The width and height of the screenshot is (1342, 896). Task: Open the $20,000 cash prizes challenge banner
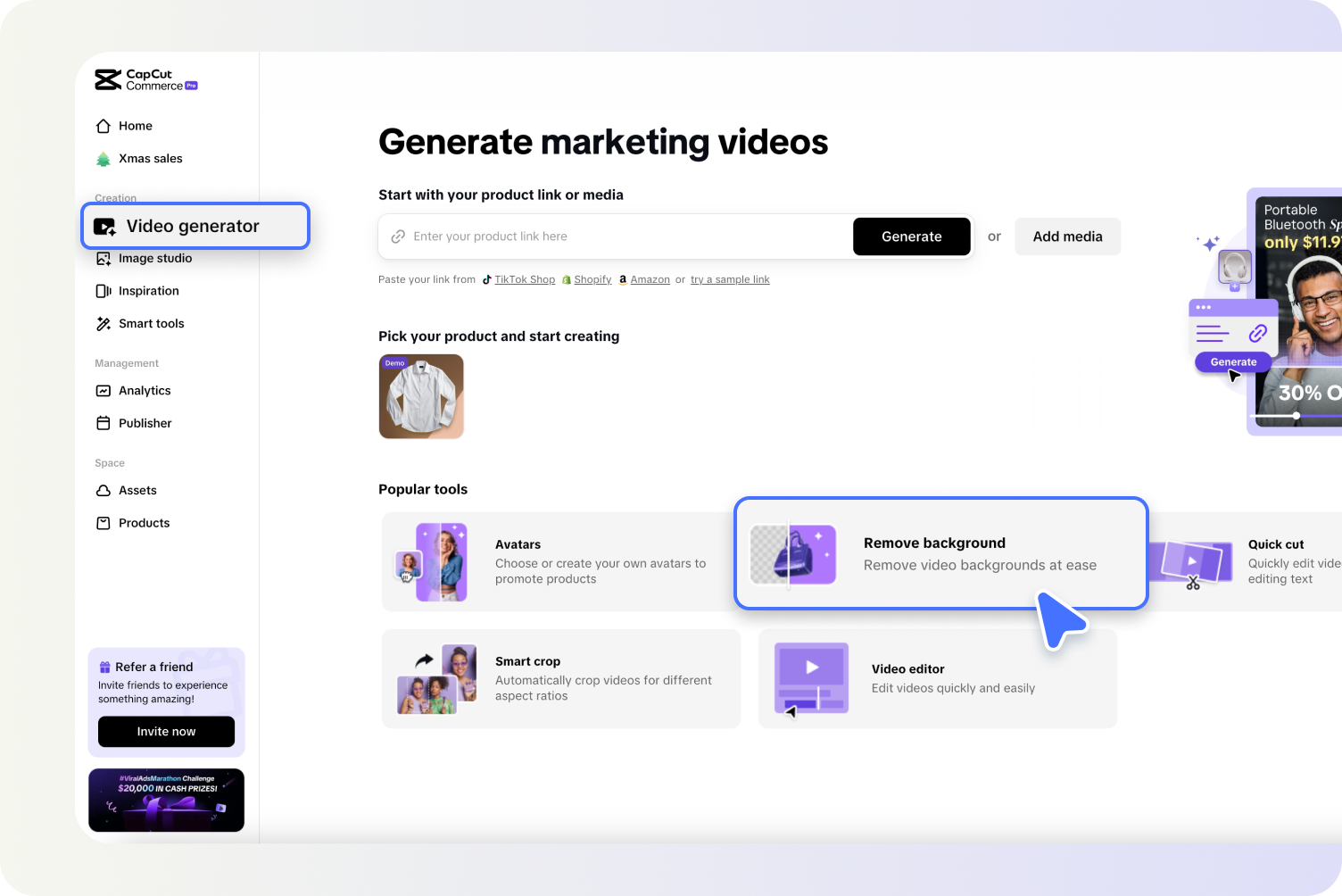click(166, 801)
